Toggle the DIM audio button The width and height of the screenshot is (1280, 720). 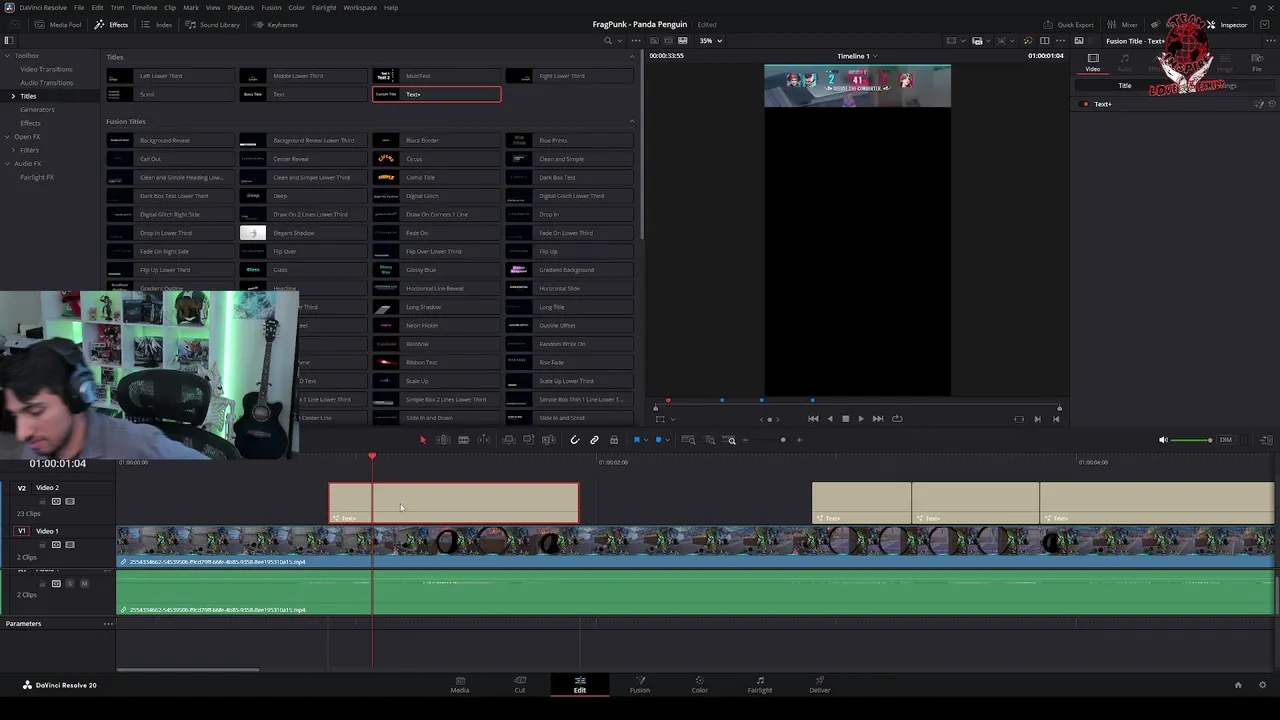pos(1225,440)
